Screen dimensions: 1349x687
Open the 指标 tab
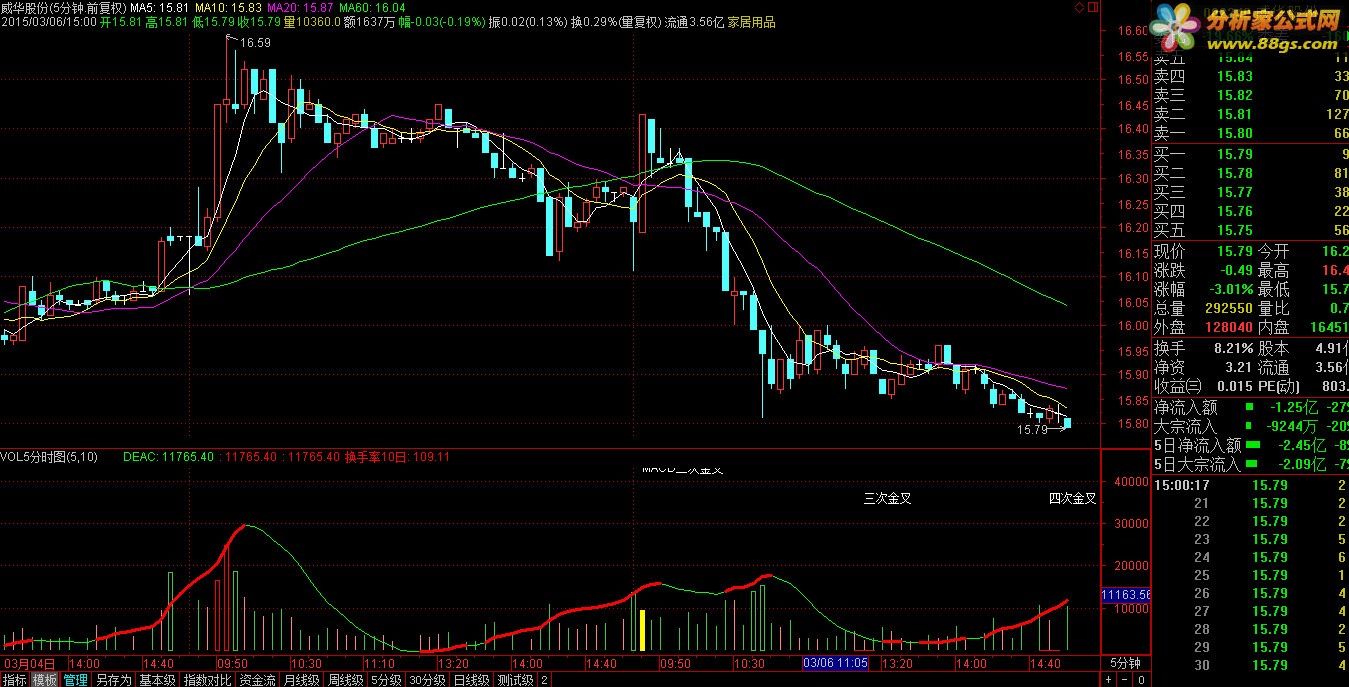click(15, 680)
